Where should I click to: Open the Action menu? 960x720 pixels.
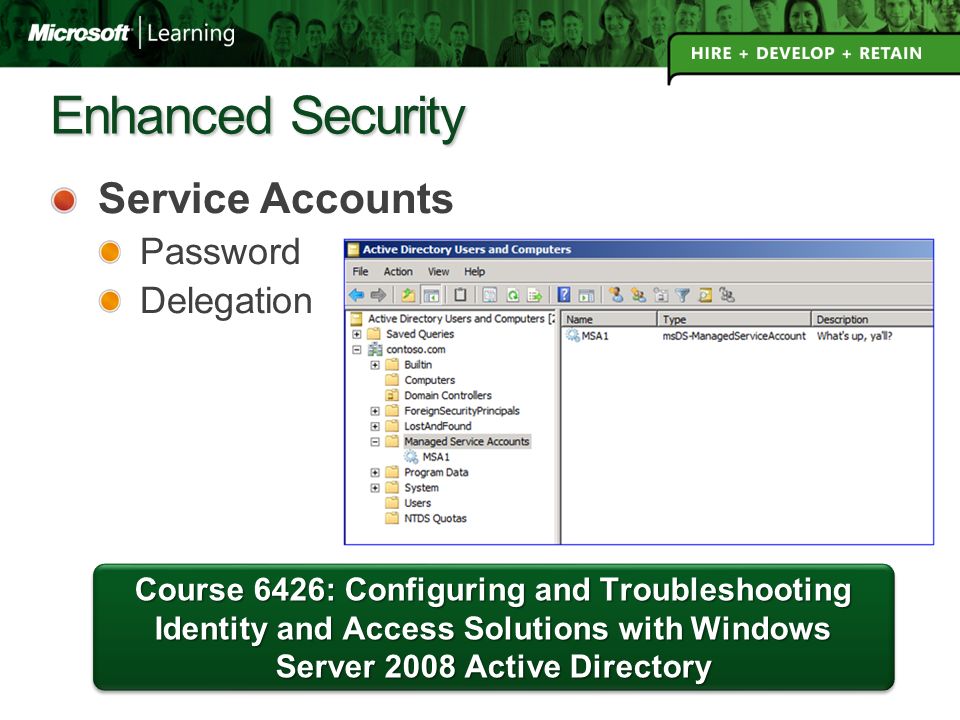(x=398, y=271)
